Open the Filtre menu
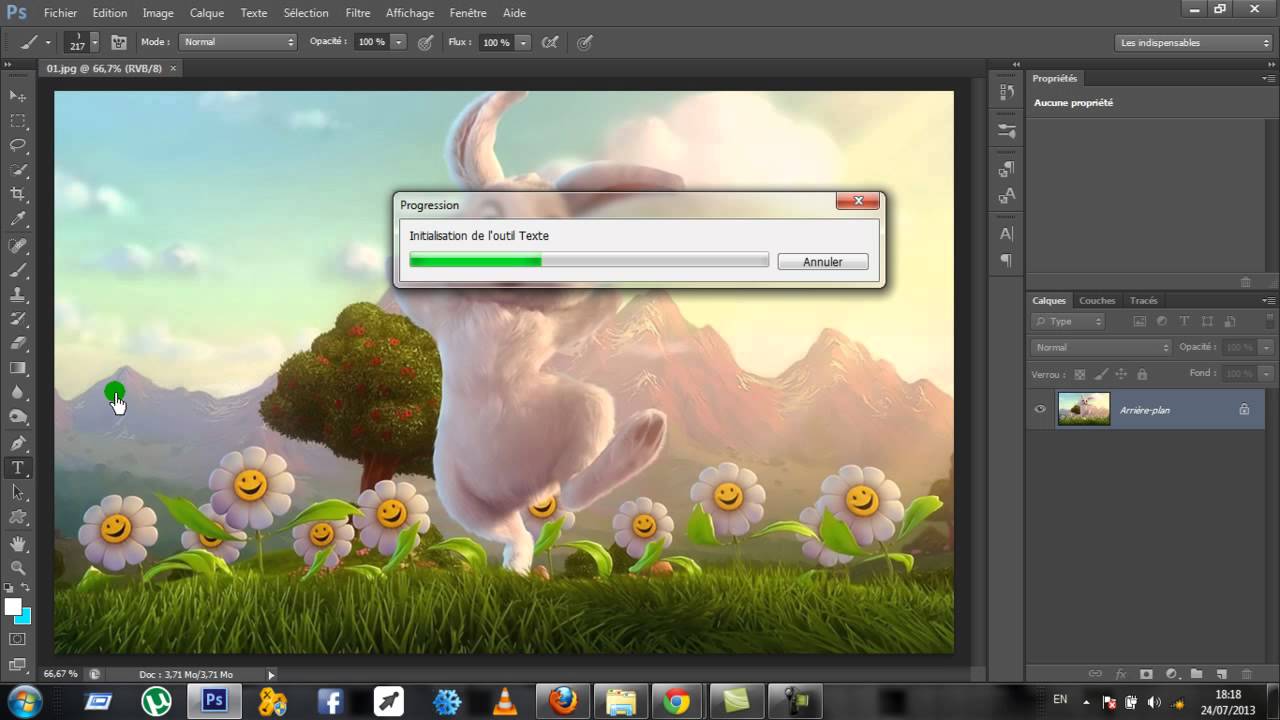 click(x=358, y=13)
